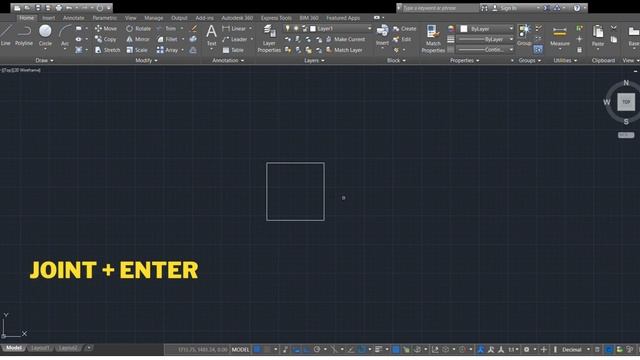Viewport: 640px width, 360px height.
Task: Click the Make Current layer button
Action: click(345, 39)
